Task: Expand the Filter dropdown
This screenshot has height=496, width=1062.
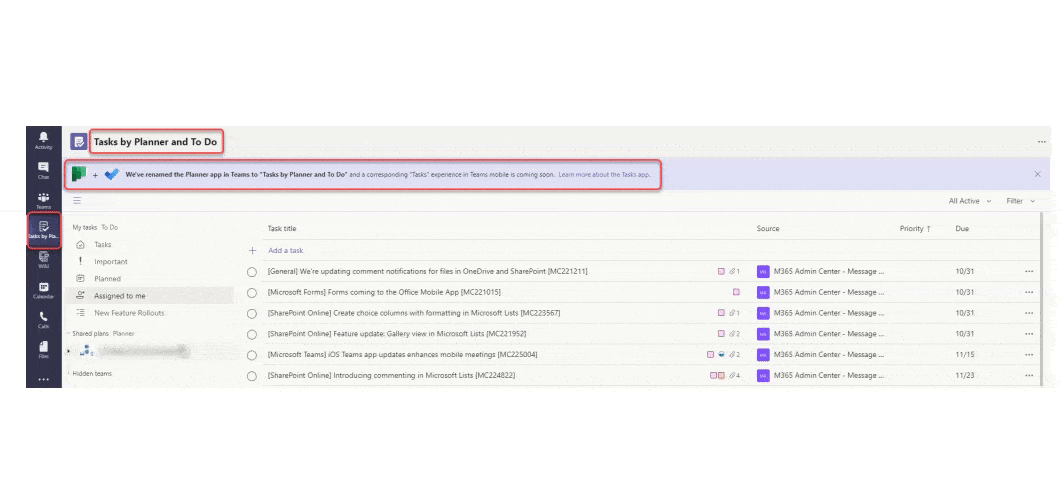Action: point(1020,201)
